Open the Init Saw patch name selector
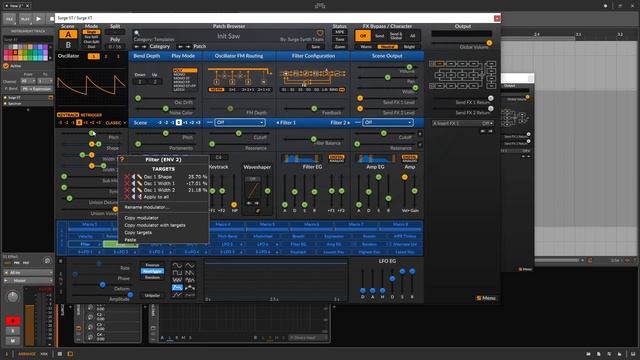 [x=229, y=36]
